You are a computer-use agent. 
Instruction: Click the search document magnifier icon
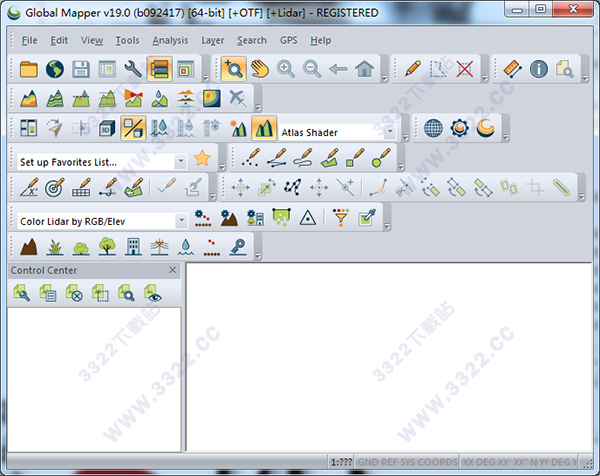coord(565,69)
